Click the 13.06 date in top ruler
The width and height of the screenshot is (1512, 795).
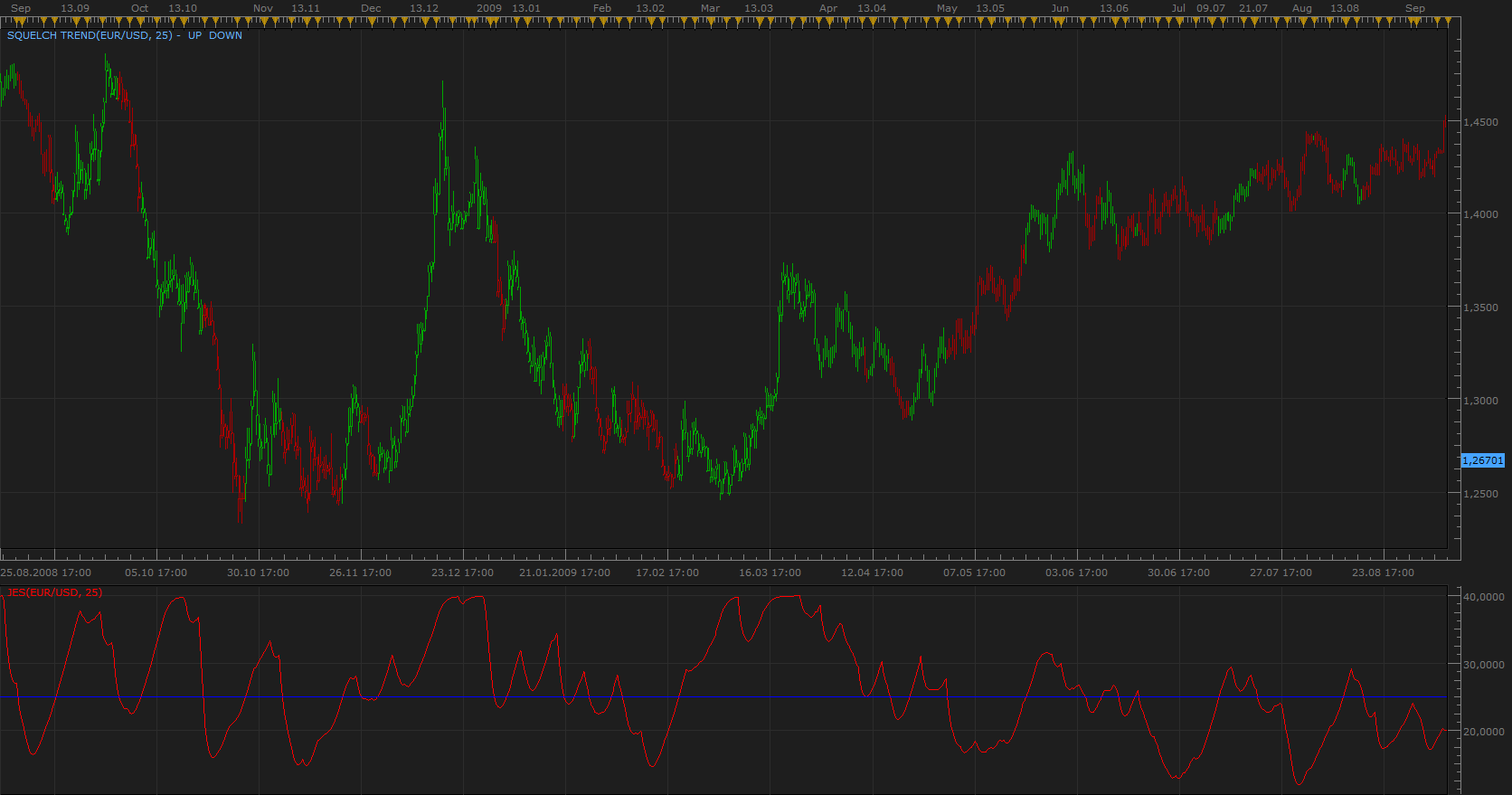coord(1114,8)
